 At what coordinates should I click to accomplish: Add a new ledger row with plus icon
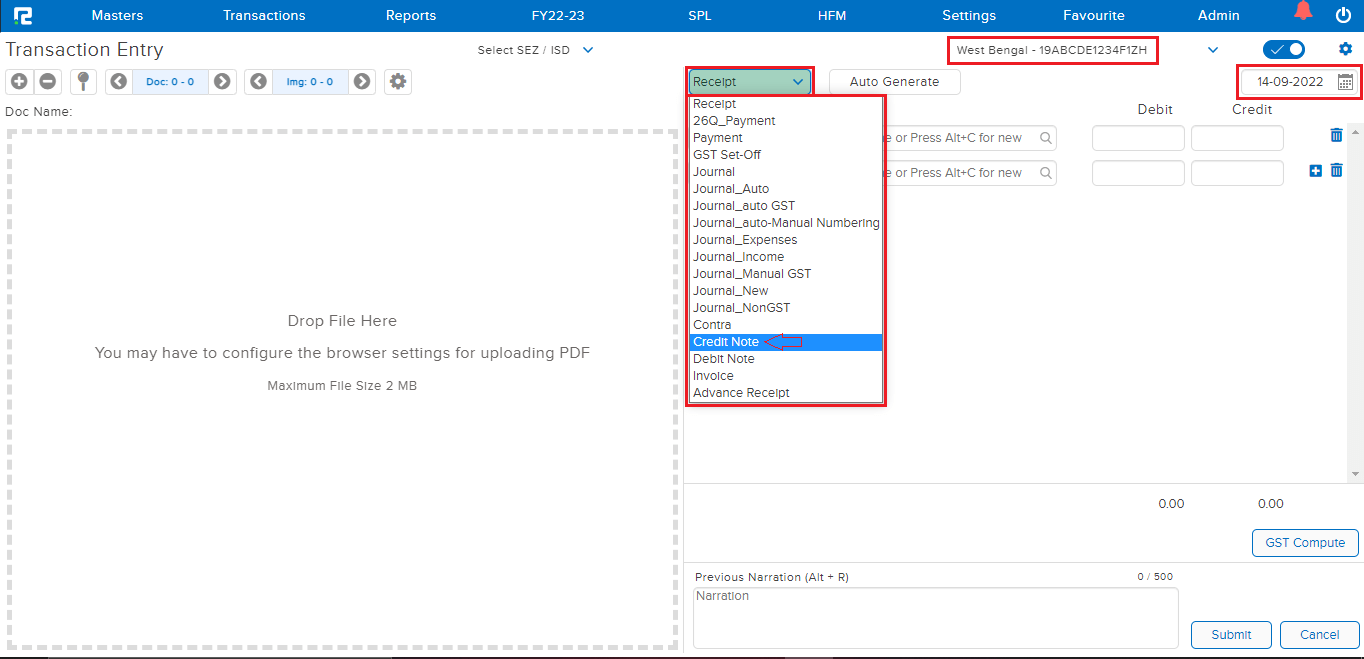click(1315, 171)
